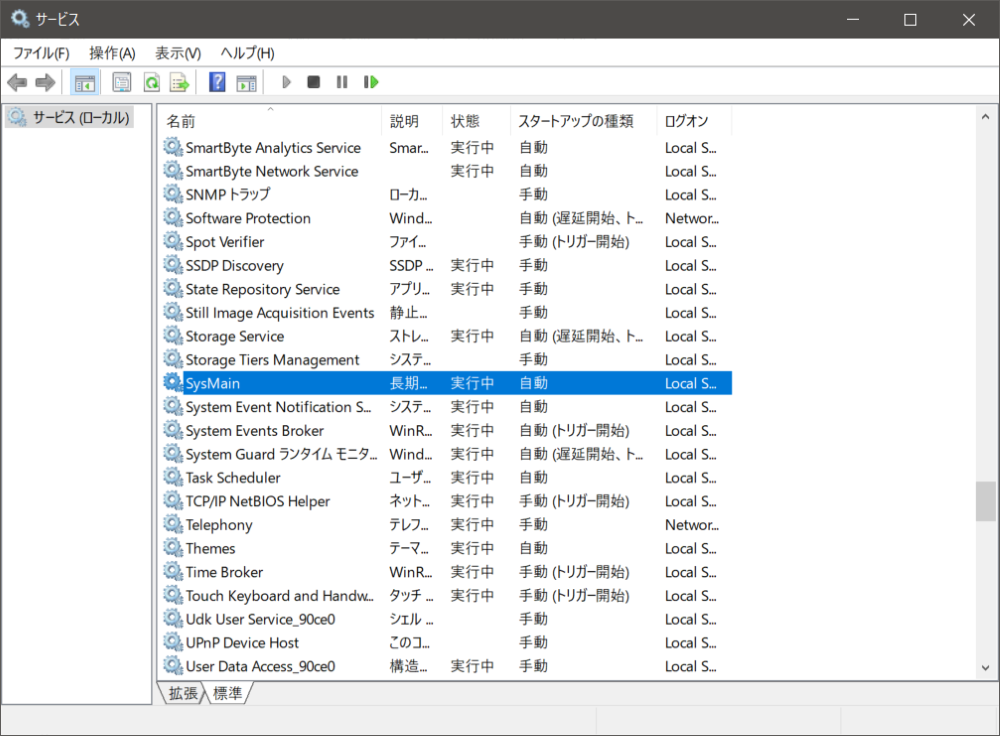Start a service using the play icon
The image size is (1000, 736).
point(286,81)
